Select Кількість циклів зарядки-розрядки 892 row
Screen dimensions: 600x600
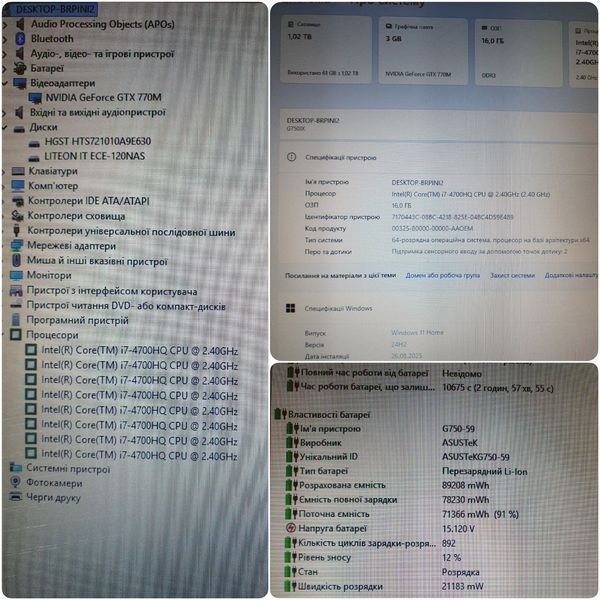coord(370,543)
